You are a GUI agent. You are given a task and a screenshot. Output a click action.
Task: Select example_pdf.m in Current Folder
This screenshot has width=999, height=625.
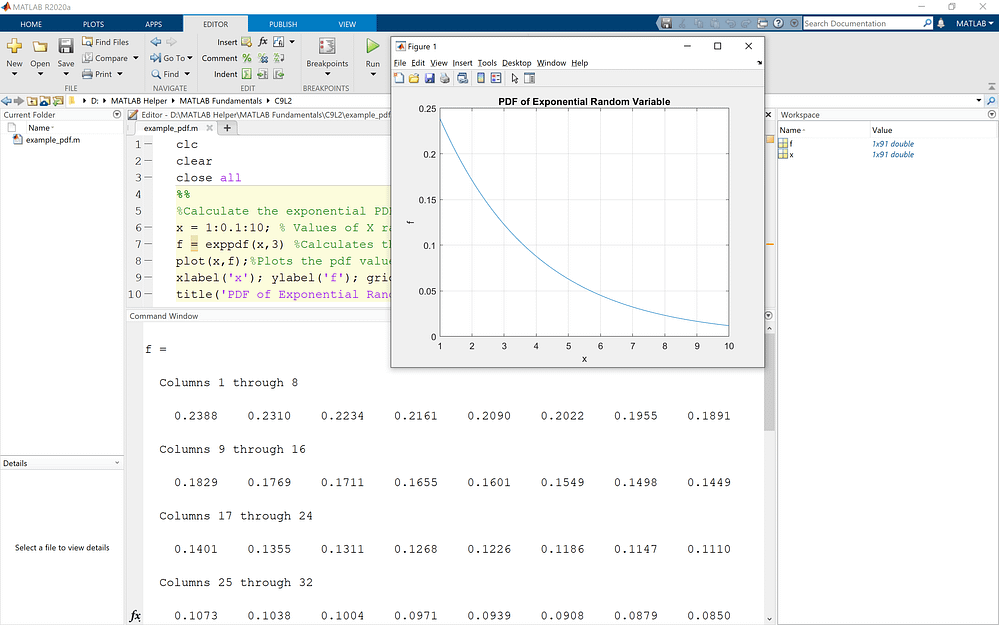click(53, 140)
